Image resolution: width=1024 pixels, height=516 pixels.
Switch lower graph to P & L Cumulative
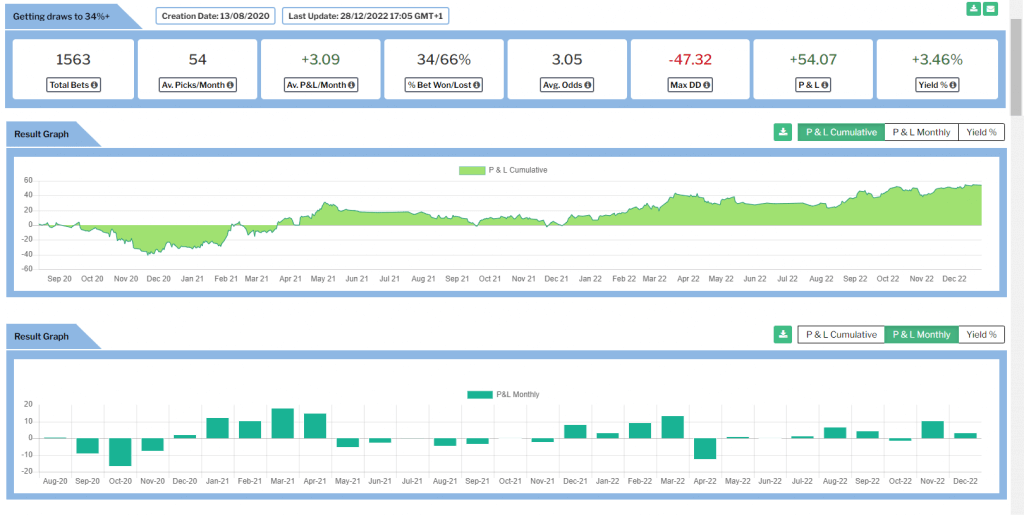point(841,335)
